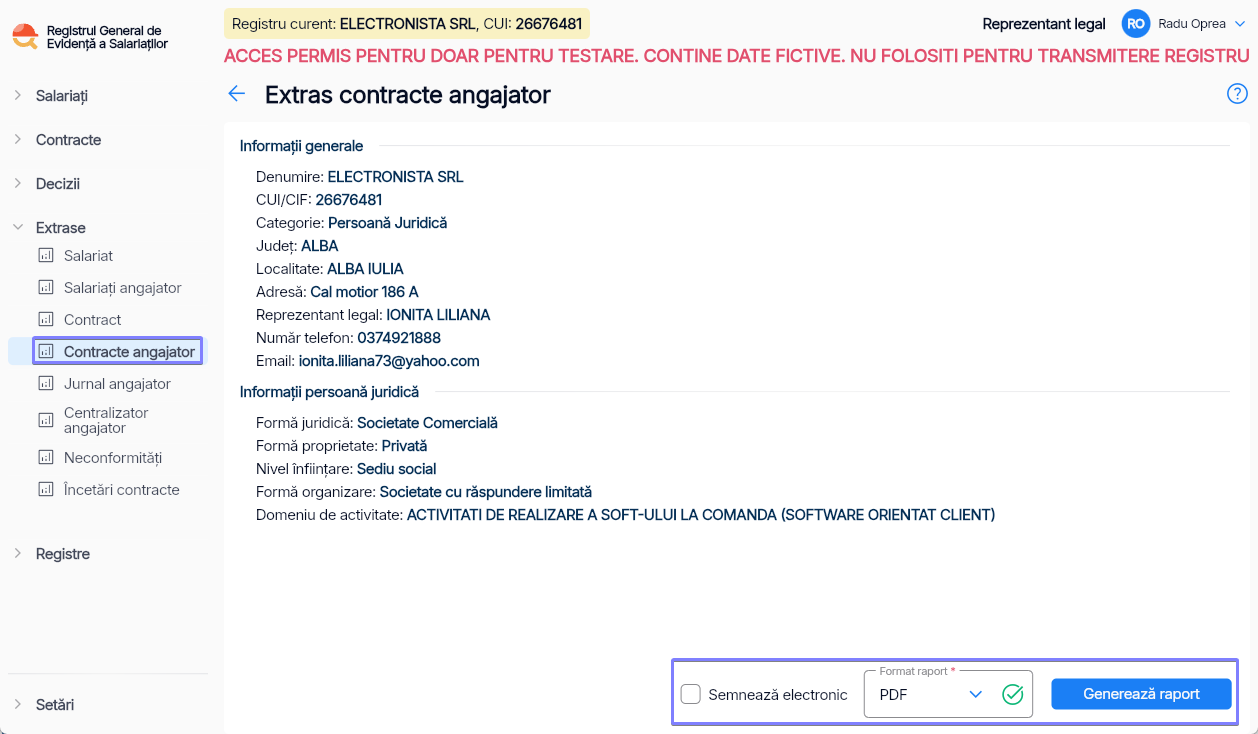Click the report icon beside Neconformități

click(45, 458)
